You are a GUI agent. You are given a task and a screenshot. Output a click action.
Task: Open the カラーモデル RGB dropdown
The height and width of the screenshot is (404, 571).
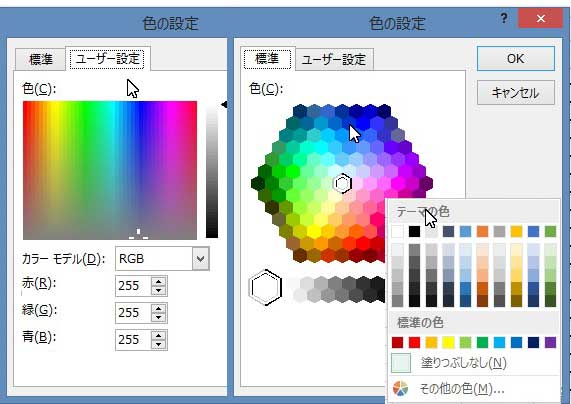click(200, 259)
